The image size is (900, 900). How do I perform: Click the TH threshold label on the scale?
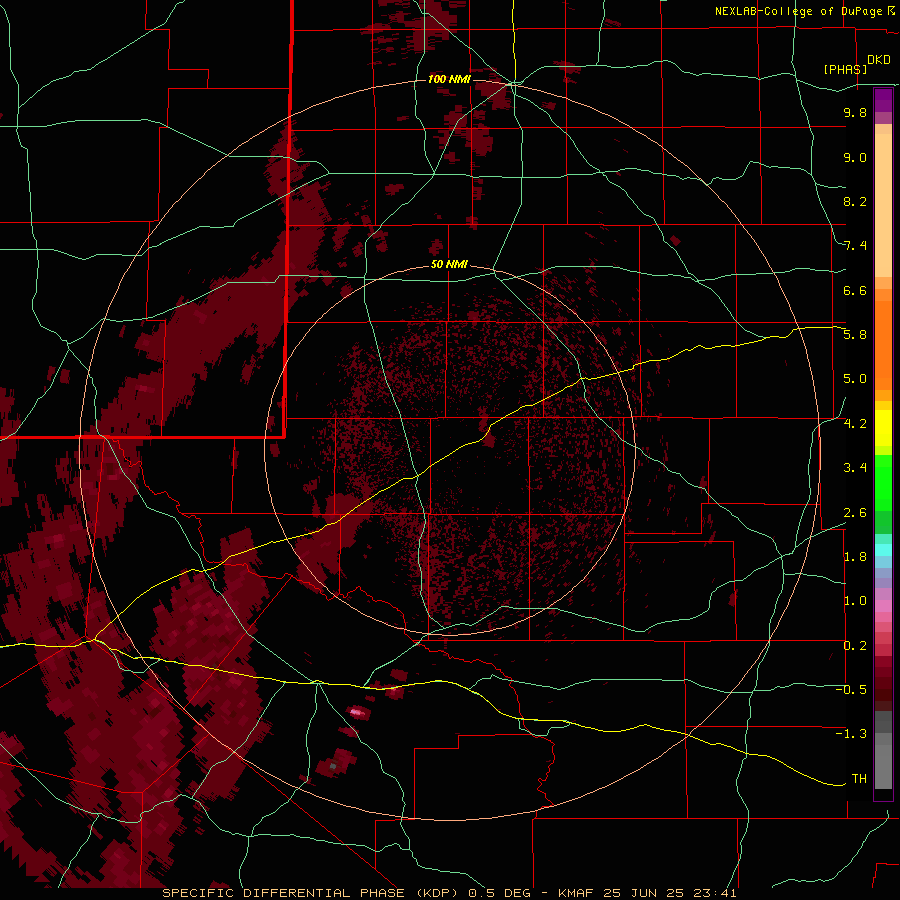coord(859,779)
